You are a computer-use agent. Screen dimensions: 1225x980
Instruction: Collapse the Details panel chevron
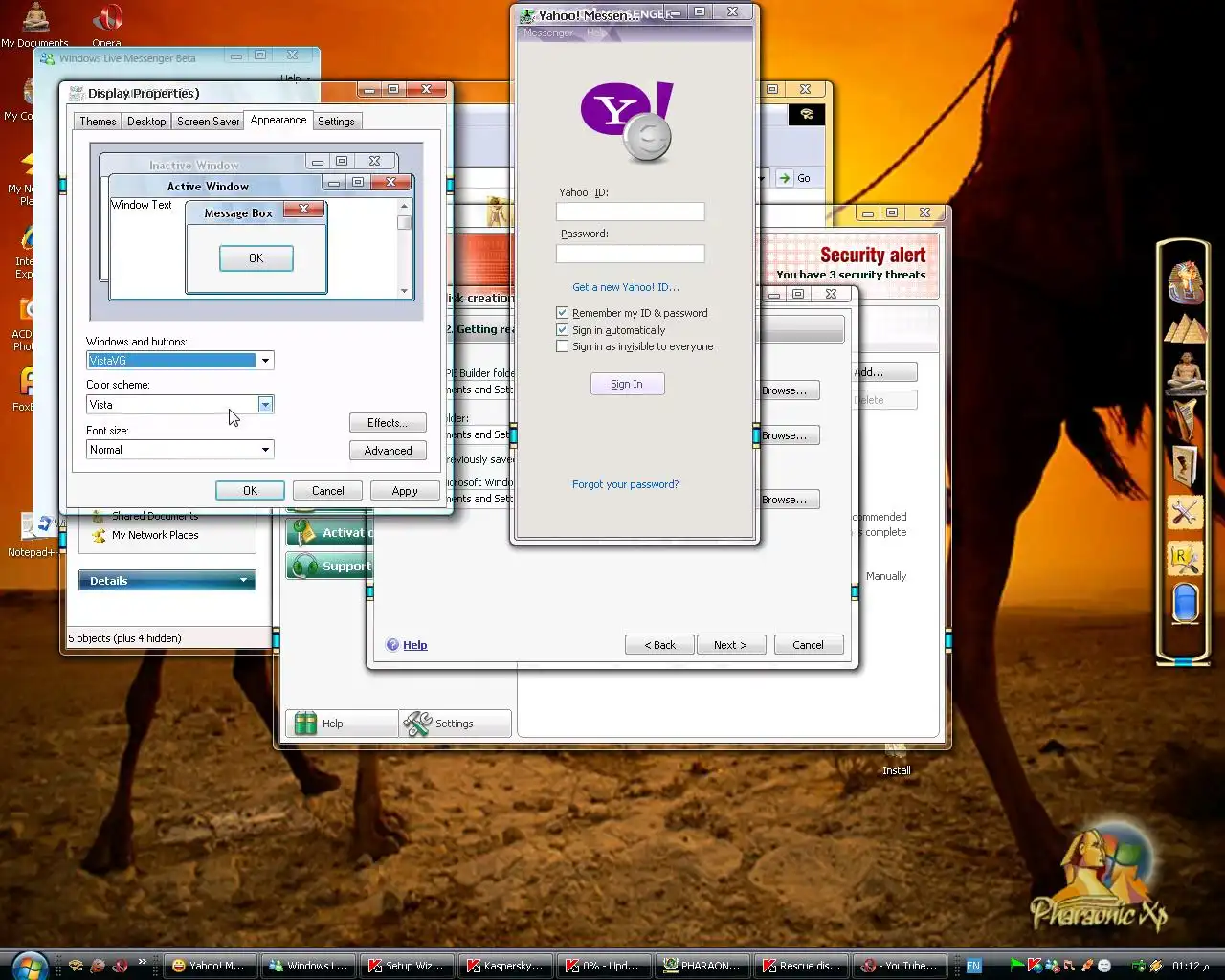243,581
